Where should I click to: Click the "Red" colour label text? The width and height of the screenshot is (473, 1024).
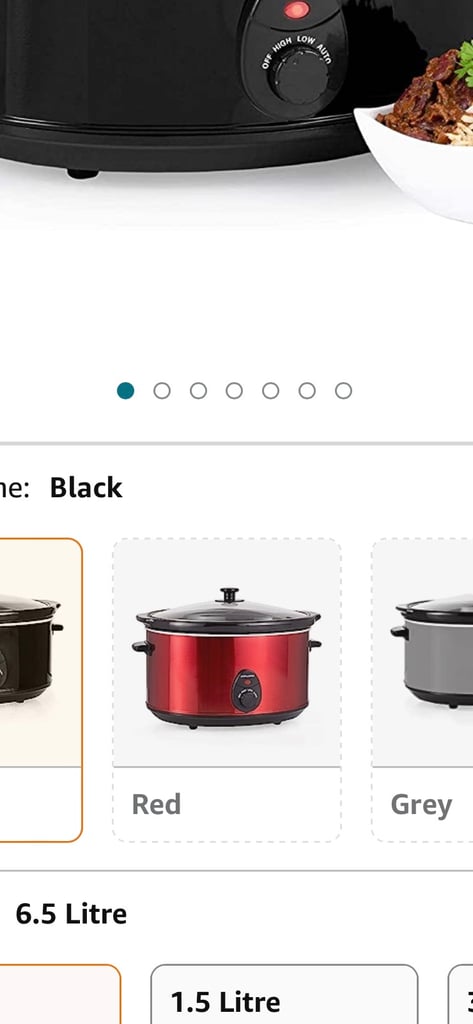pos(156,804)
